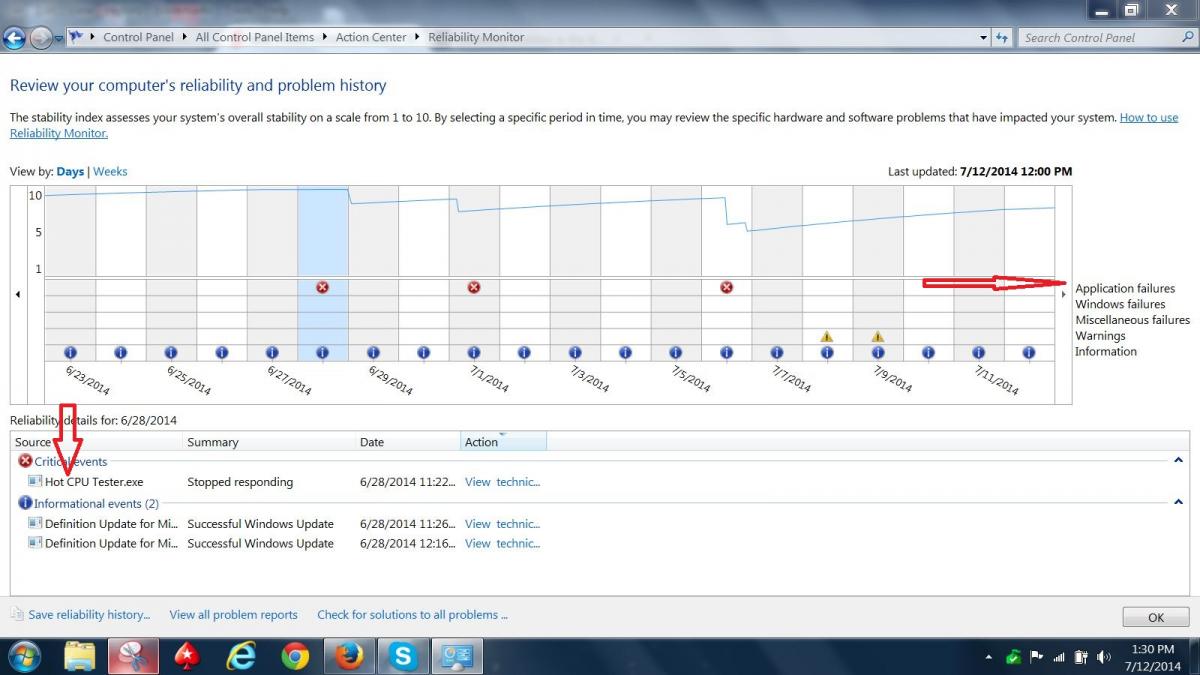View technical details for Hot CPU Tester.exe
Screen dimensions: 1200x675
pyautogui.click(x=502, y=482)
